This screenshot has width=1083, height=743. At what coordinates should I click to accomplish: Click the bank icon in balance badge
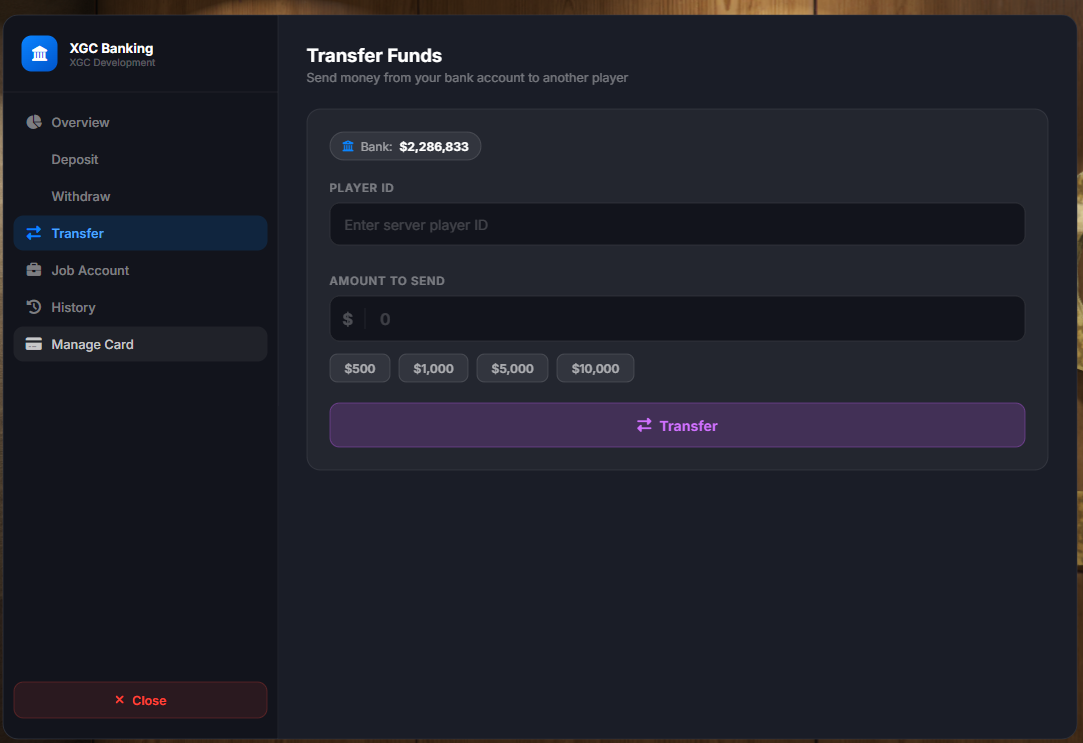pos(348,146)
